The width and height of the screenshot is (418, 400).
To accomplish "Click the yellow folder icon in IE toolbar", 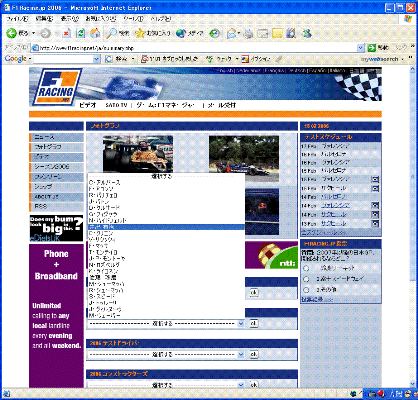I will (277, 33).
